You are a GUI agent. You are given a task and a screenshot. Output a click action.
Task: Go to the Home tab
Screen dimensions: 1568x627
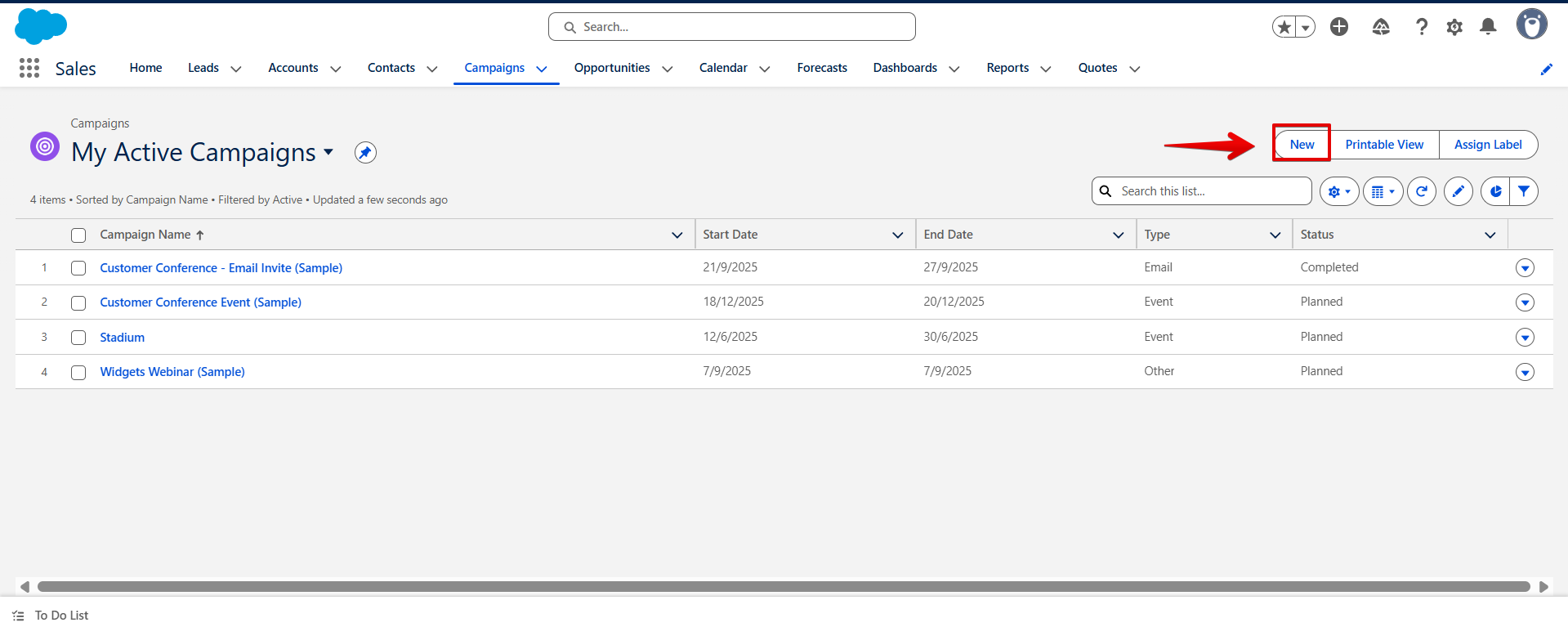145,68
